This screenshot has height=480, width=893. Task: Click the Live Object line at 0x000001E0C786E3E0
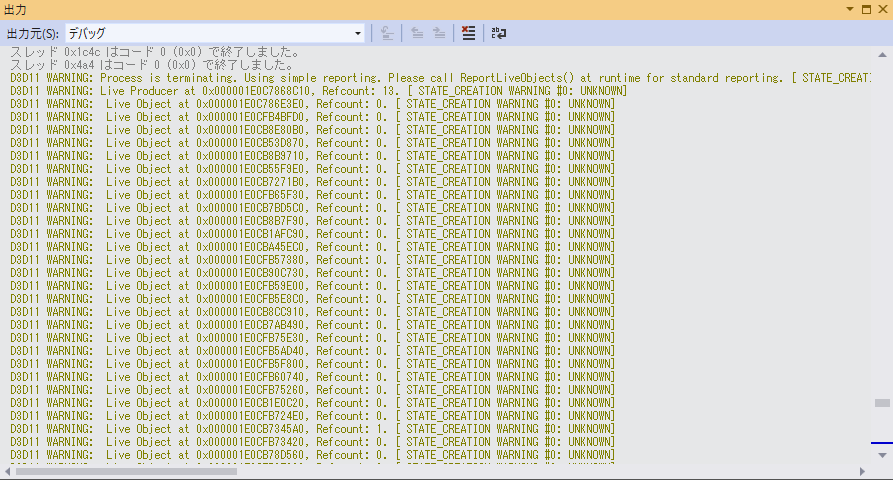(313, 104)
